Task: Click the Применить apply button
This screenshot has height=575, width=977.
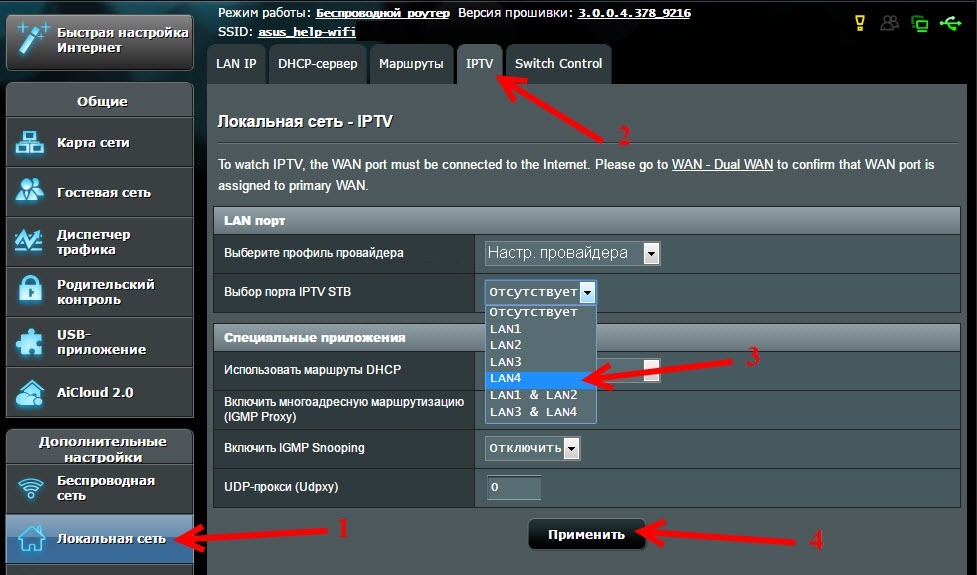Action: click(586, 535)
